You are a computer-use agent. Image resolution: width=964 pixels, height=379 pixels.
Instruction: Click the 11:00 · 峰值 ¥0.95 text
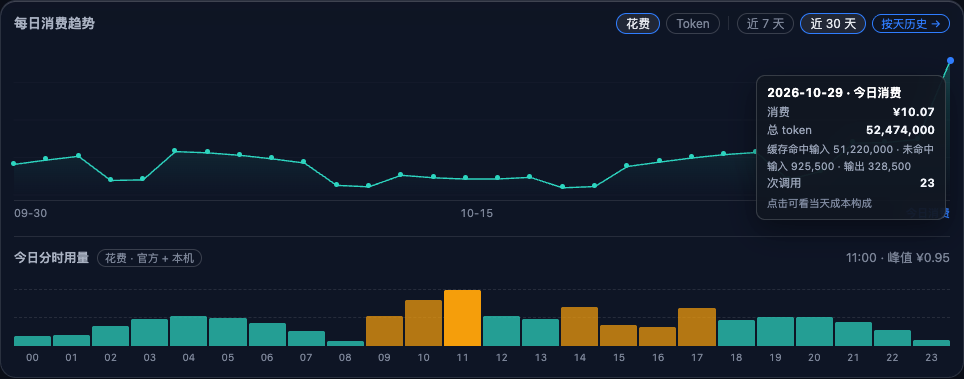[898, 258]
